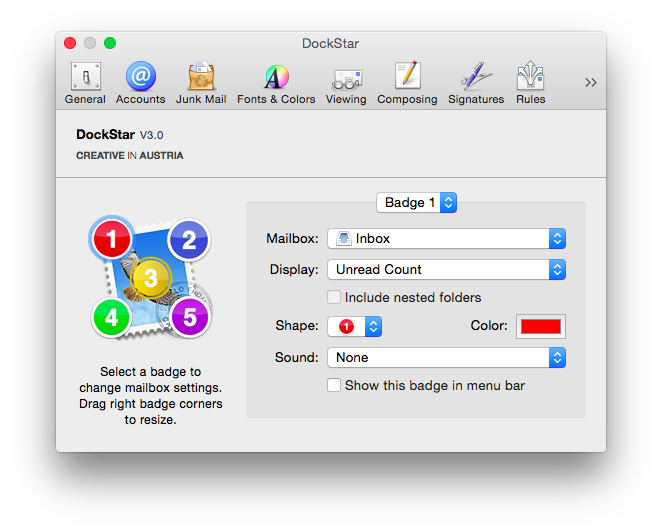Open the red Color well
662x532 pixels.
click(x=541, y=326)
